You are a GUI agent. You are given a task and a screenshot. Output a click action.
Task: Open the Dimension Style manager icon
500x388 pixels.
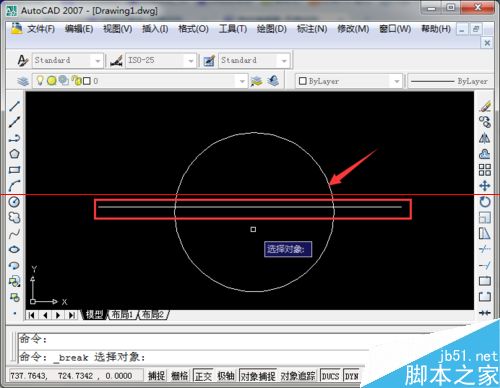point(116,61)
